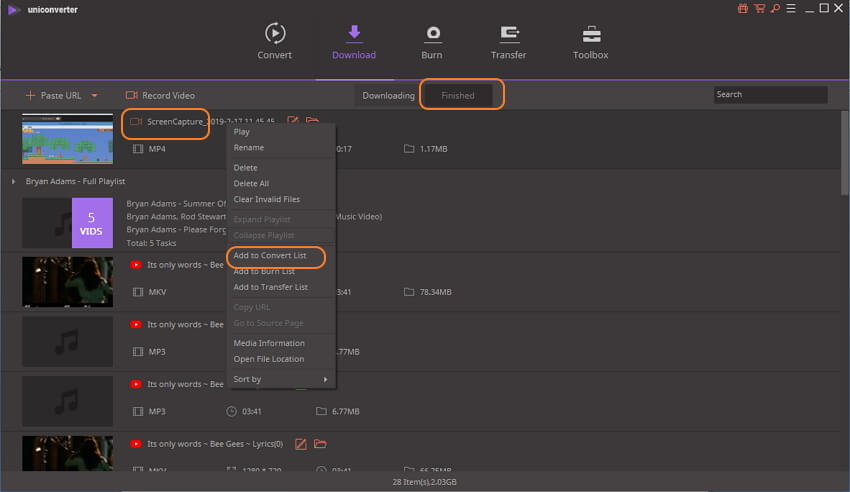Click the ScreenCapture file name
Image resolution: width=850 pixels, height=492 pixels.
click(211, 122)
